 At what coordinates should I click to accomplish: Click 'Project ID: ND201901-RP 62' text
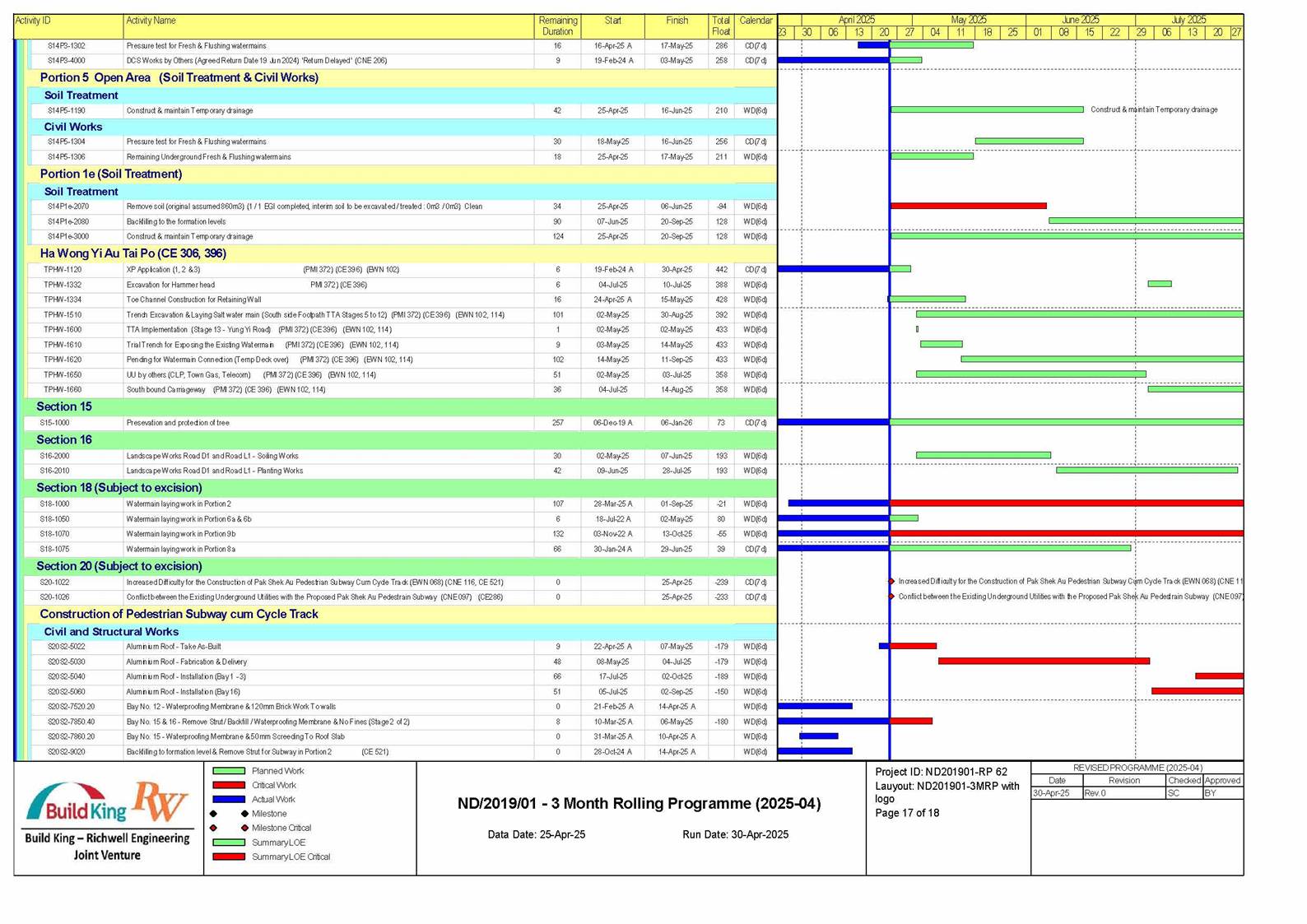(941, 772)
